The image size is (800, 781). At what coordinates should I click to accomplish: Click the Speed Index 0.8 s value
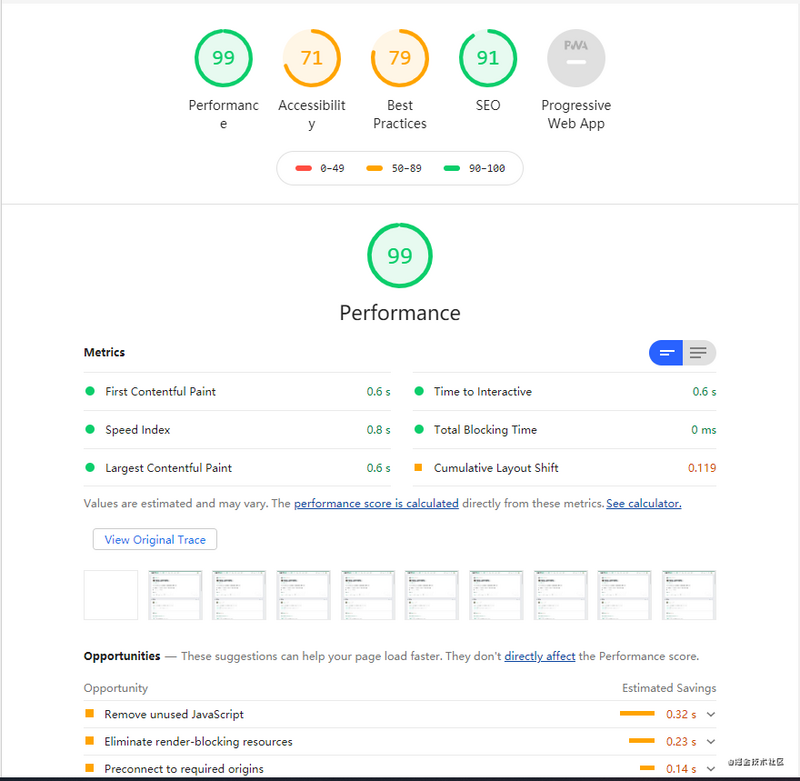point(378,430)
